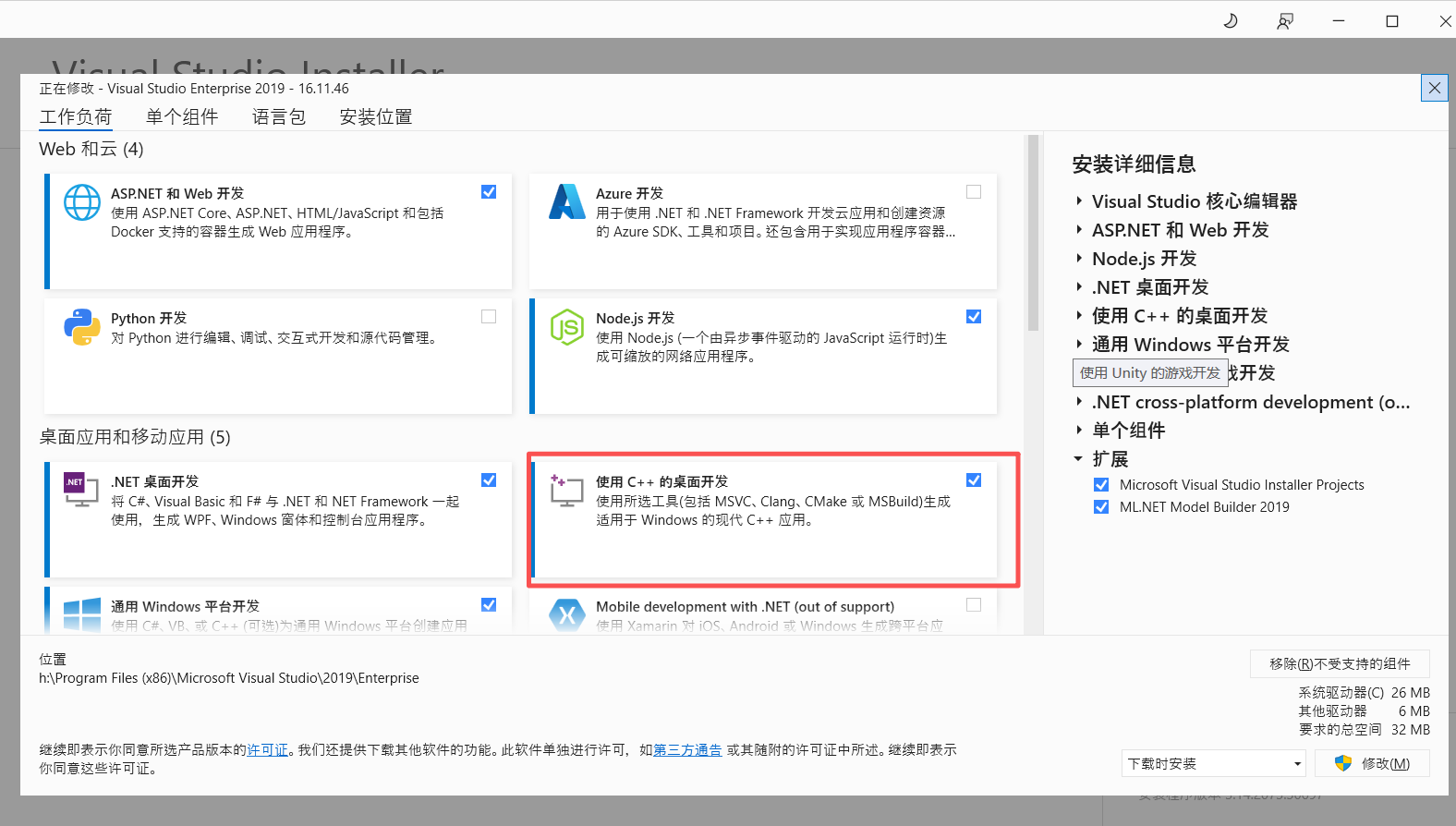Image resolution: width=1456 pixels, height=826 pixels.
Task: Click the 修改(M) button
Action: pos(1372,763)
